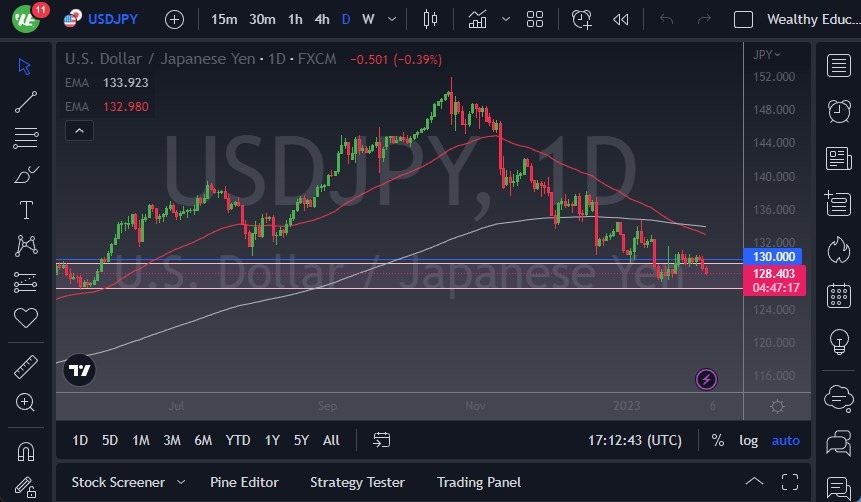The height and width of the screenshot is (502, 861).
Task: Toggle the log scale
Action: (748, 440)
